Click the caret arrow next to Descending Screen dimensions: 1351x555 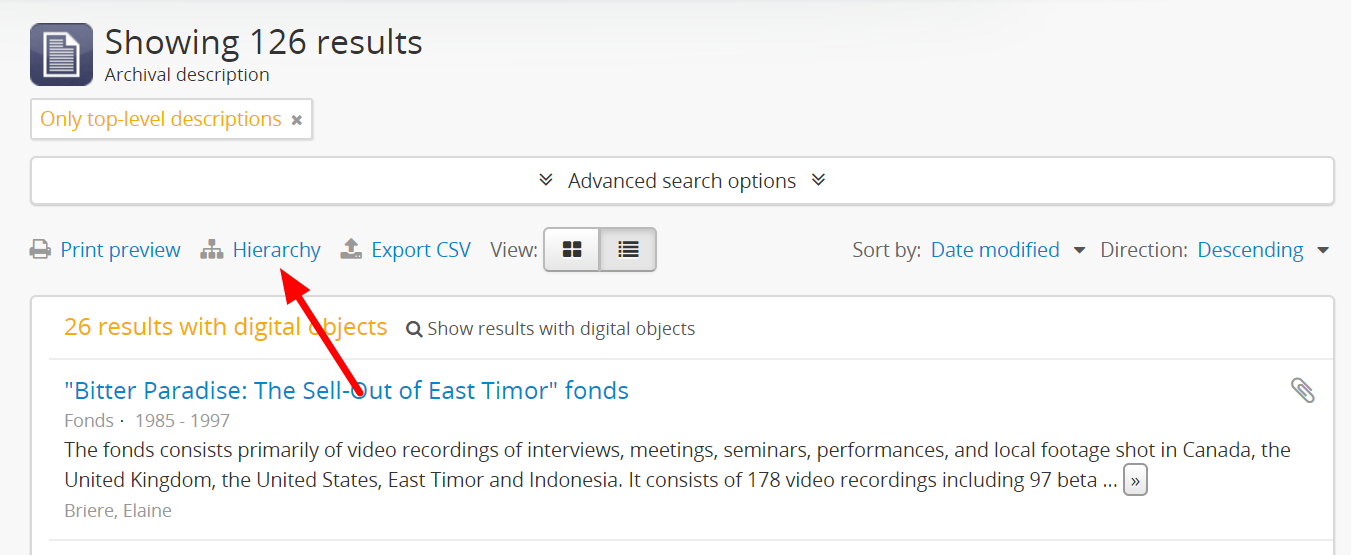1323,250
